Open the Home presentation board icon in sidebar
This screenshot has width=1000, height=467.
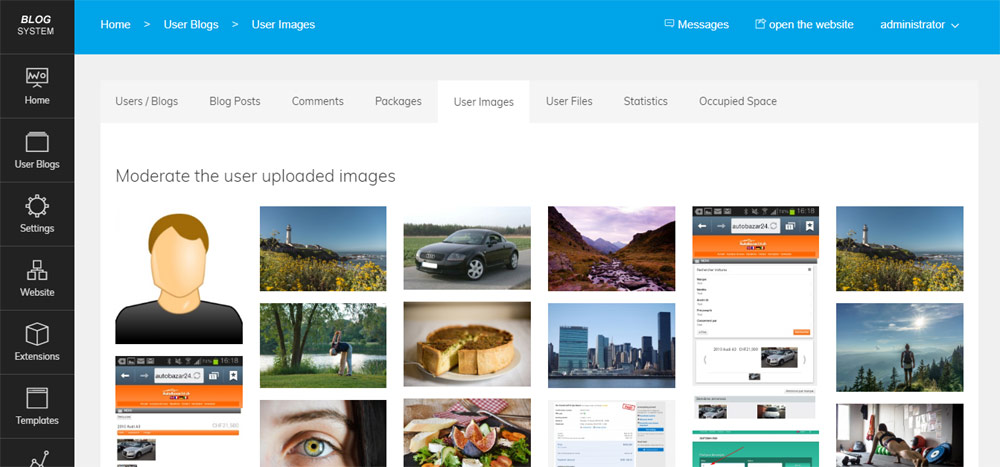click(37, 77)
